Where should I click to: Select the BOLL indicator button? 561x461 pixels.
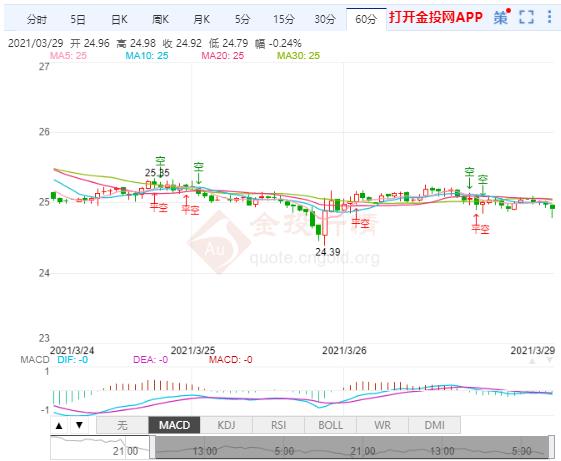tap(330, 426)
